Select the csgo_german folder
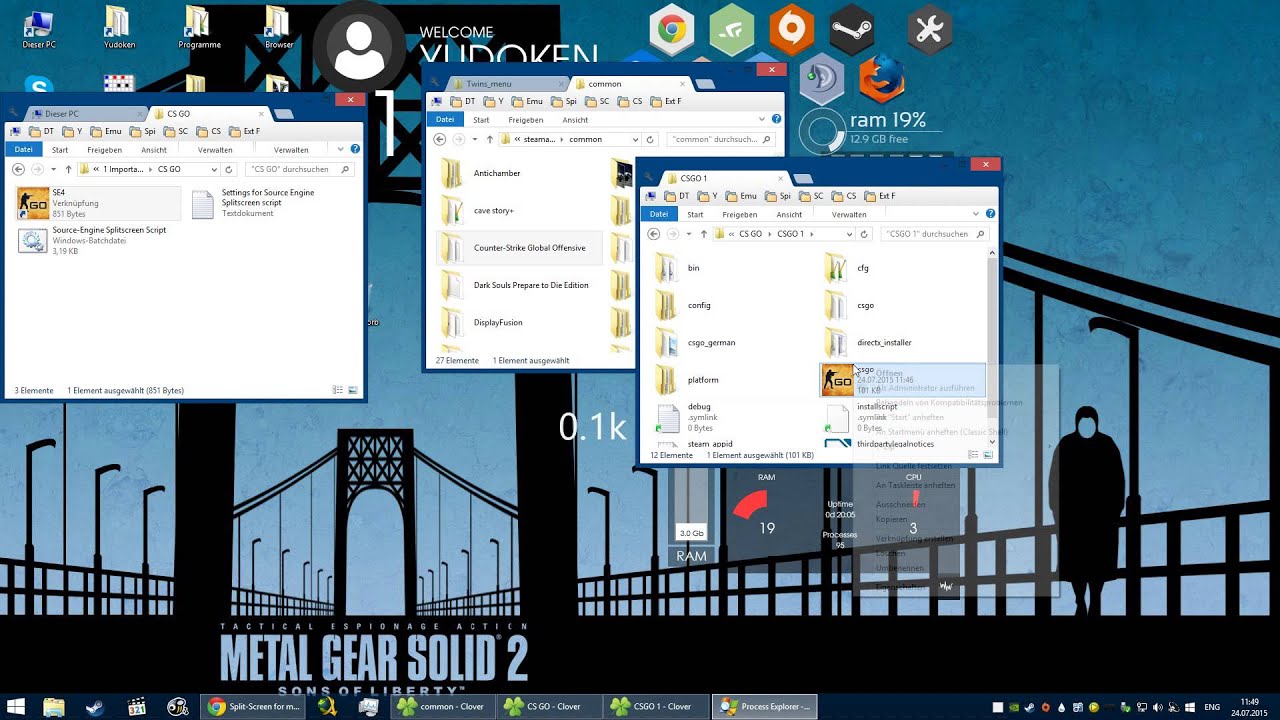The width and height of the screenshot is (1280, 720). [696, 343]
